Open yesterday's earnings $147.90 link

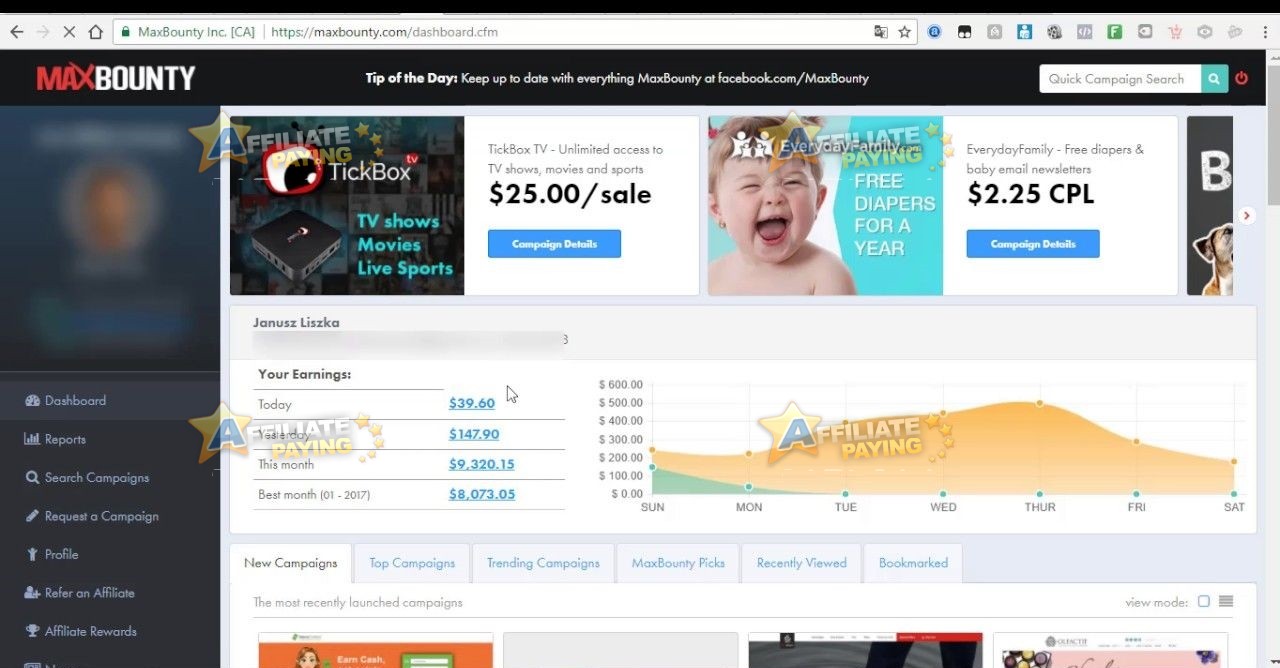(474, 433)
